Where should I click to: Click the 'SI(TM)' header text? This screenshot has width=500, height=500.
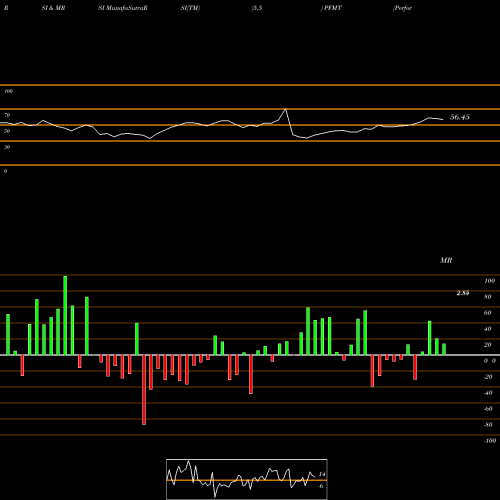190,8
